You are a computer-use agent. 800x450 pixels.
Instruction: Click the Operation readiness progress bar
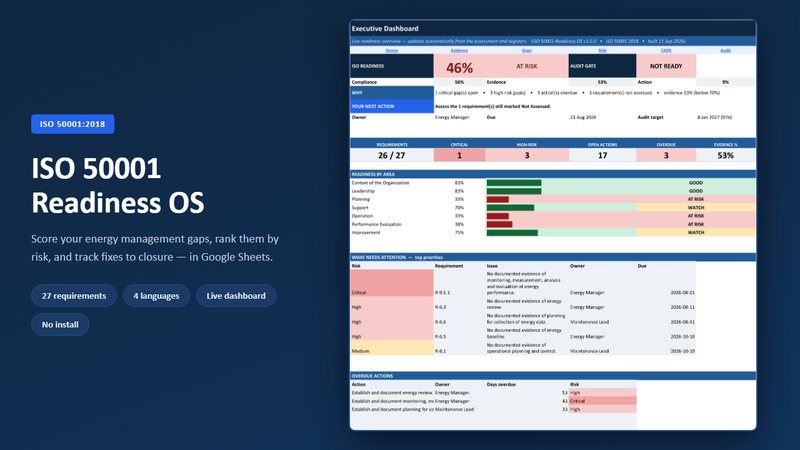pos(497,216)
